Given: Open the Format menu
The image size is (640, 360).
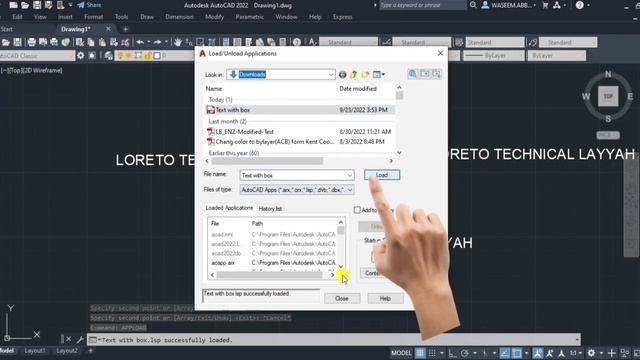Looking at the screenshot, I should (x=93, y=17).
